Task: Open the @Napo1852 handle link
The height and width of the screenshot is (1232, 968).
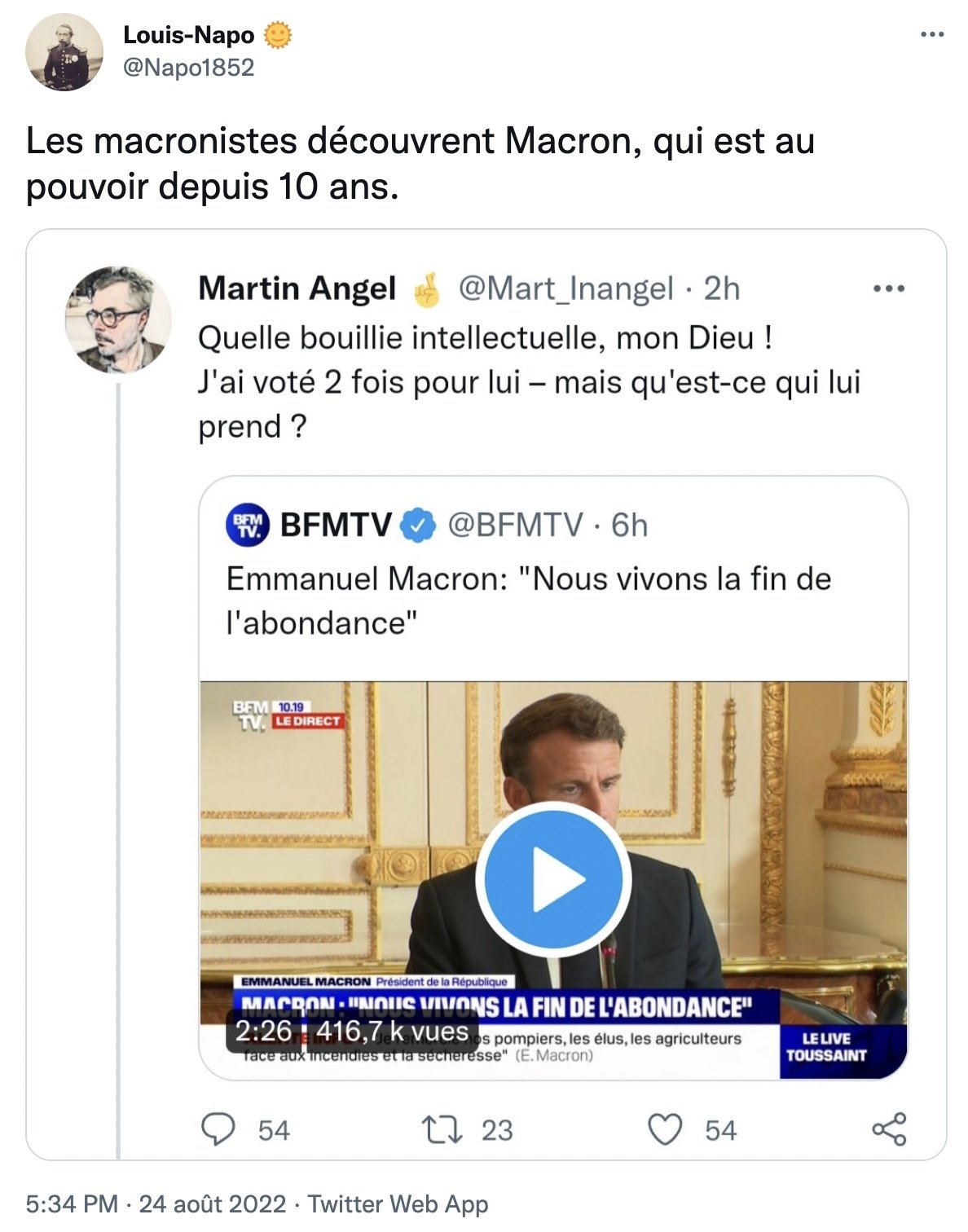Action: coord(188,67)
